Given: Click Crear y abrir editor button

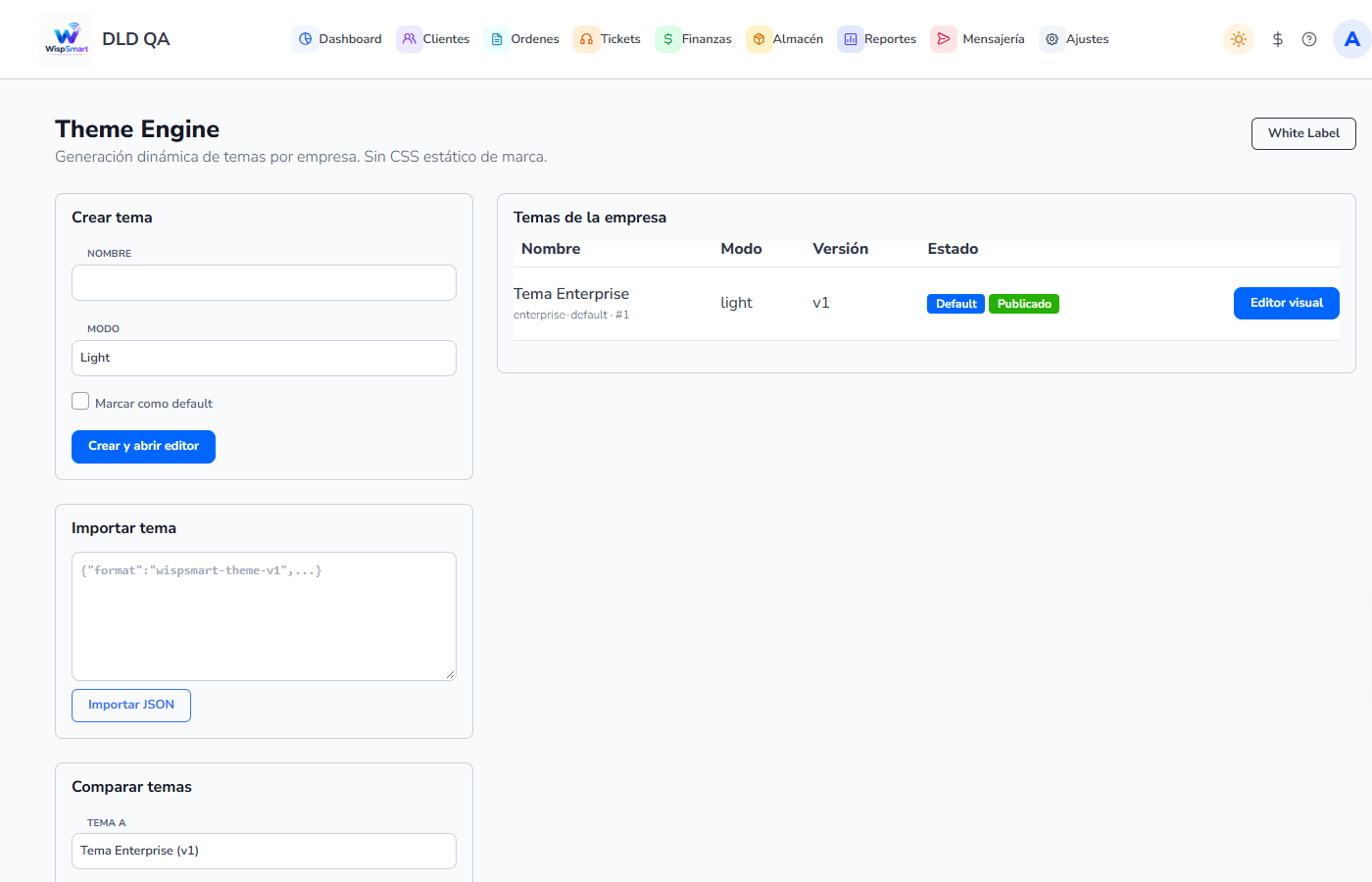Looking at the screenshot, I should click(143, 447).
